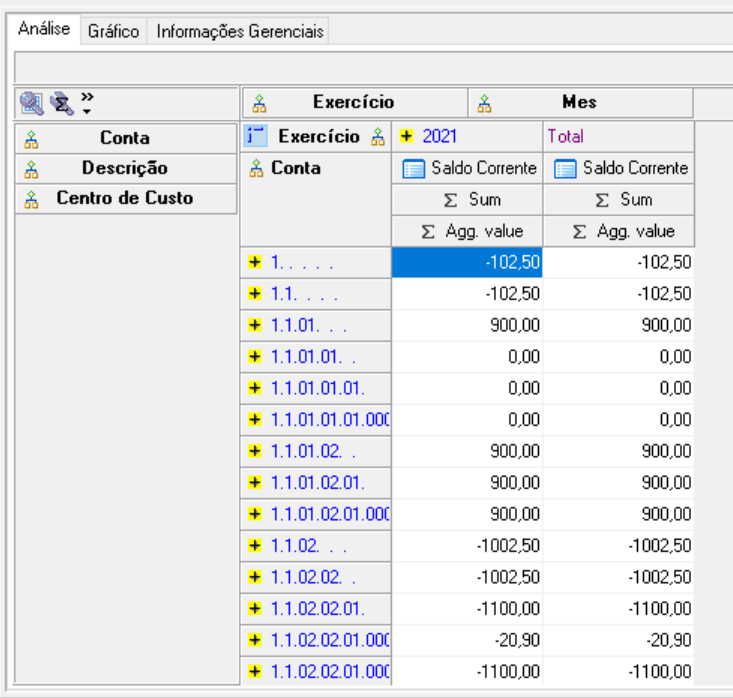This screenshot has height=698, width=733.
Task: Select the Centro de Custo field
Action: pyautogui.click(x=126, y=198)
